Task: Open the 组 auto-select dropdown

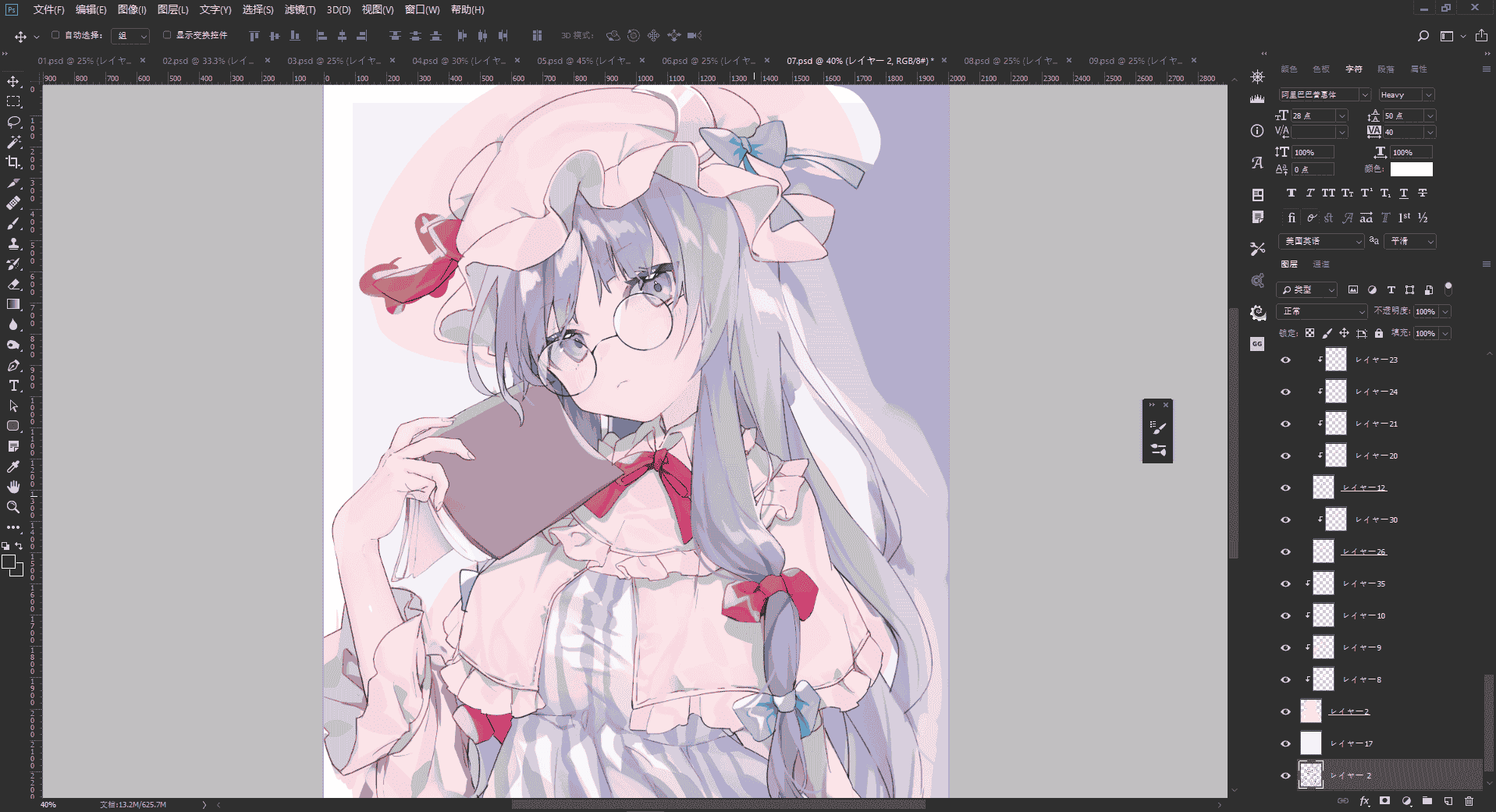Action: 130,36
